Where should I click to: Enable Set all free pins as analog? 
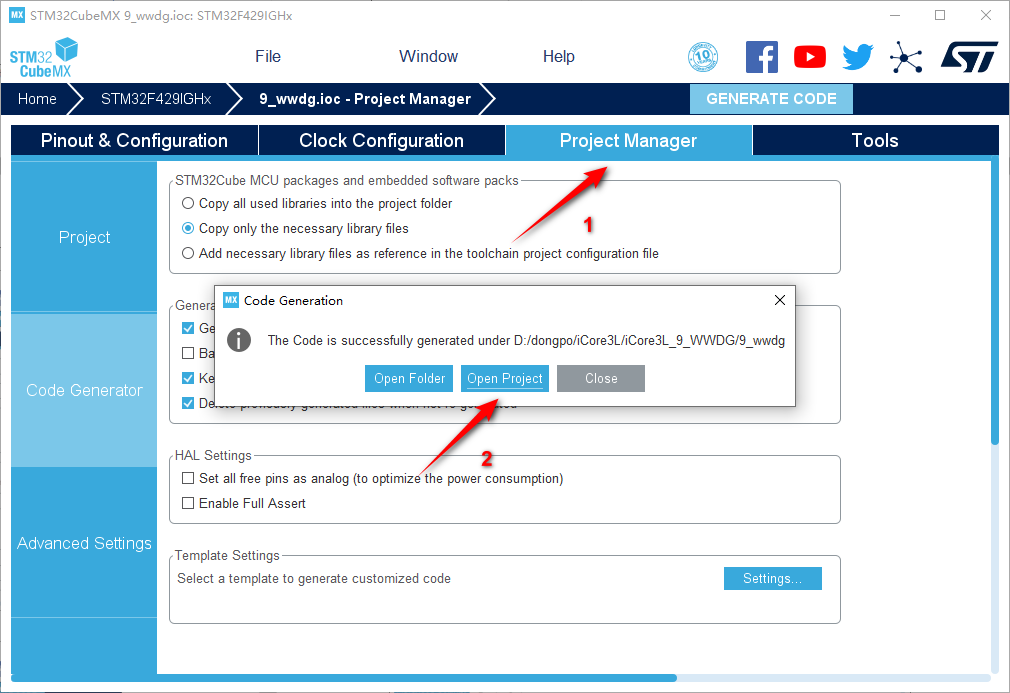pos(188,478)
